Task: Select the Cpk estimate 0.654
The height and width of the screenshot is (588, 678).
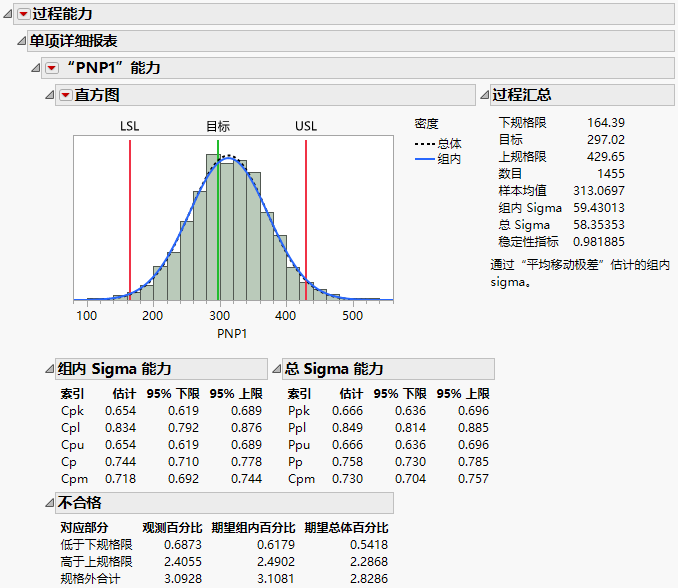Action: point(121,411)
